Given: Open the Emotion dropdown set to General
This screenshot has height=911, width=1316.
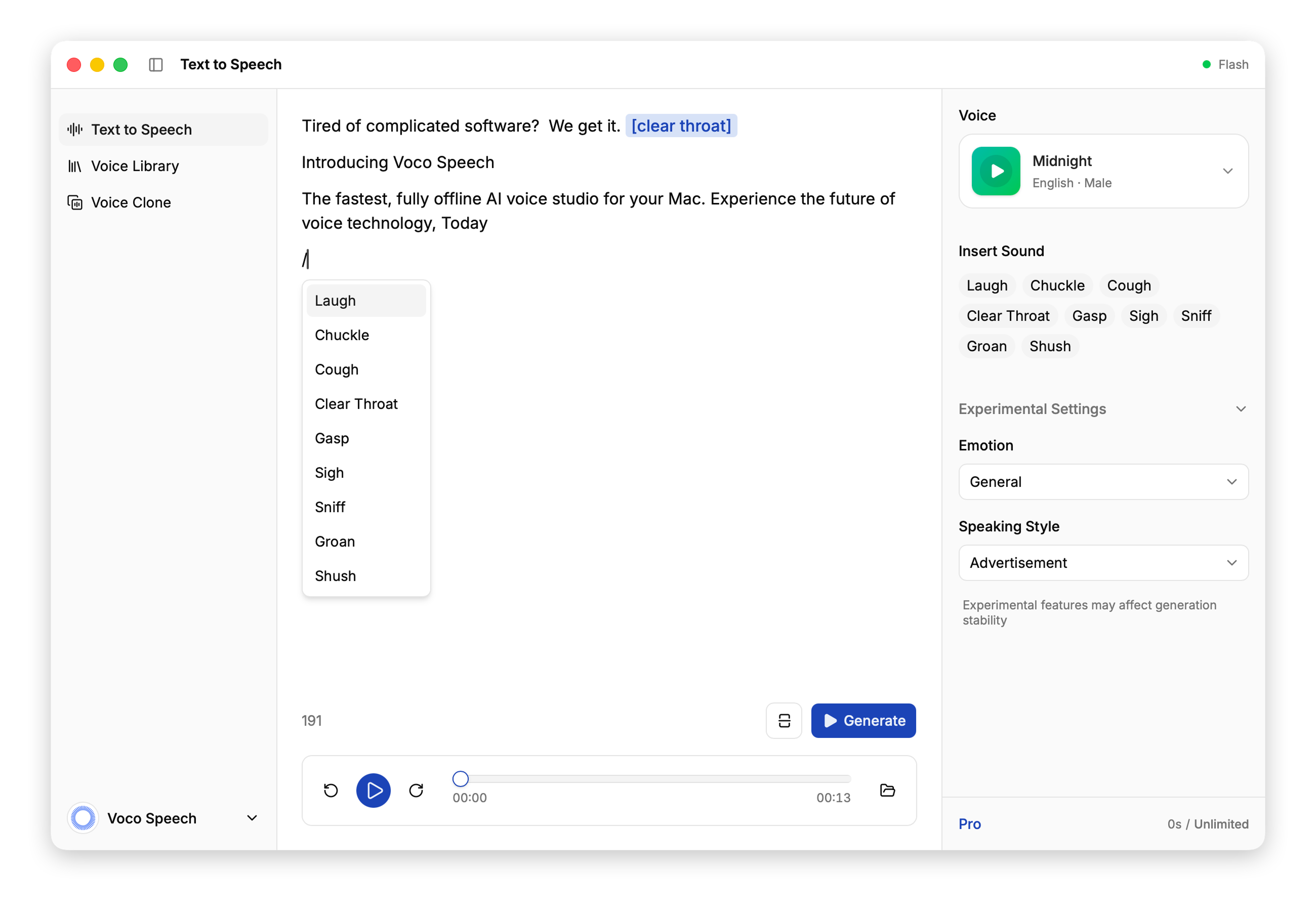Looking at the screenshot, I should [1102, 482].
